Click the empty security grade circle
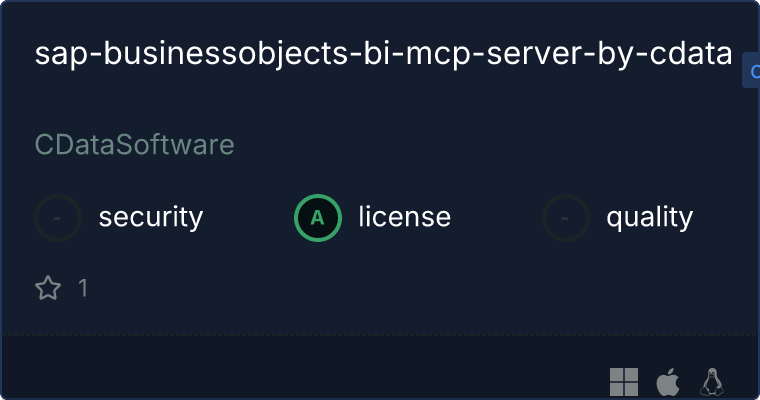 click(x=58, y=218)
